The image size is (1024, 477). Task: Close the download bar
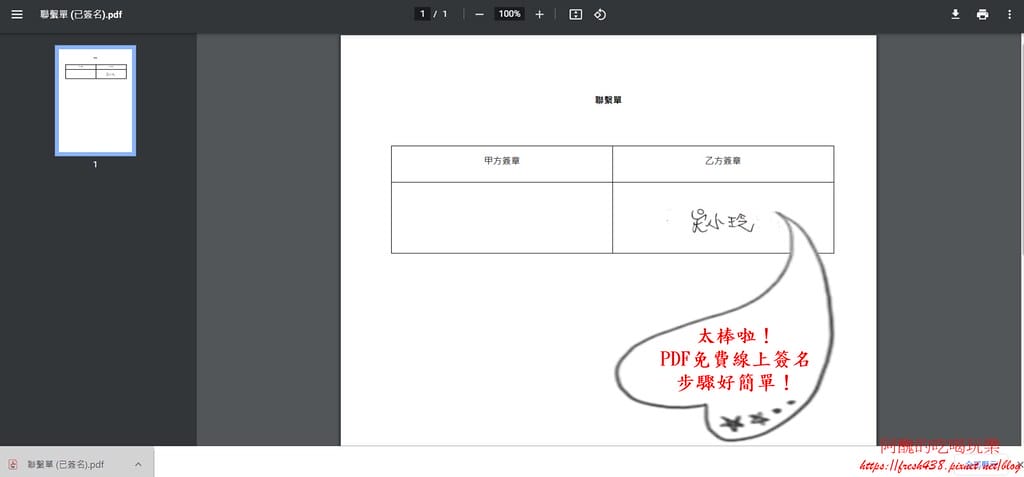1019,465
